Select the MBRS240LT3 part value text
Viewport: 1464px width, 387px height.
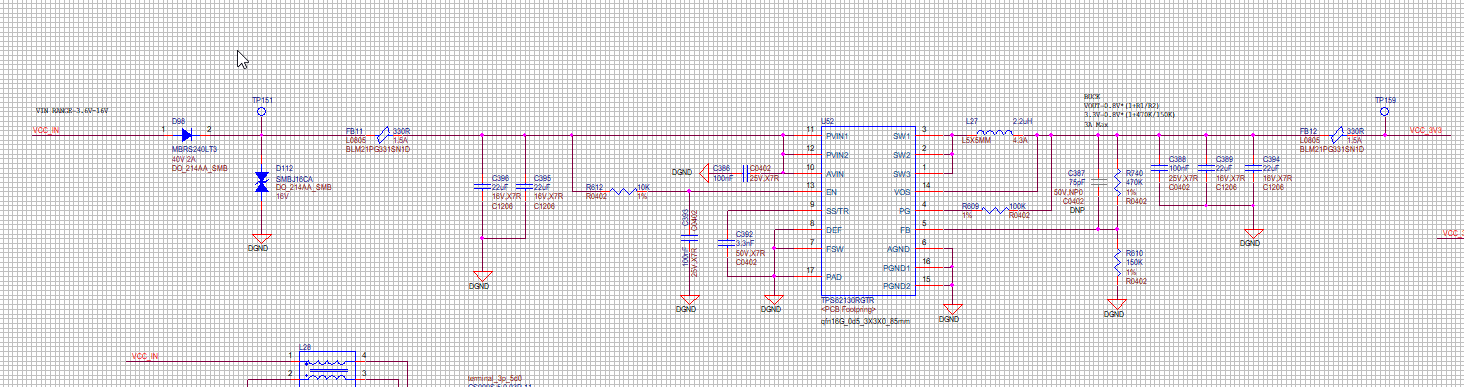[194, 149]
